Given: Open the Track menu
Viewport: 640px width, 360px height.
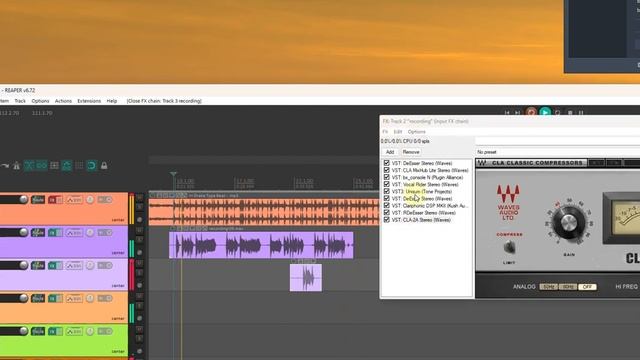Looking at the screenshot, I should (x=20, y=101).
